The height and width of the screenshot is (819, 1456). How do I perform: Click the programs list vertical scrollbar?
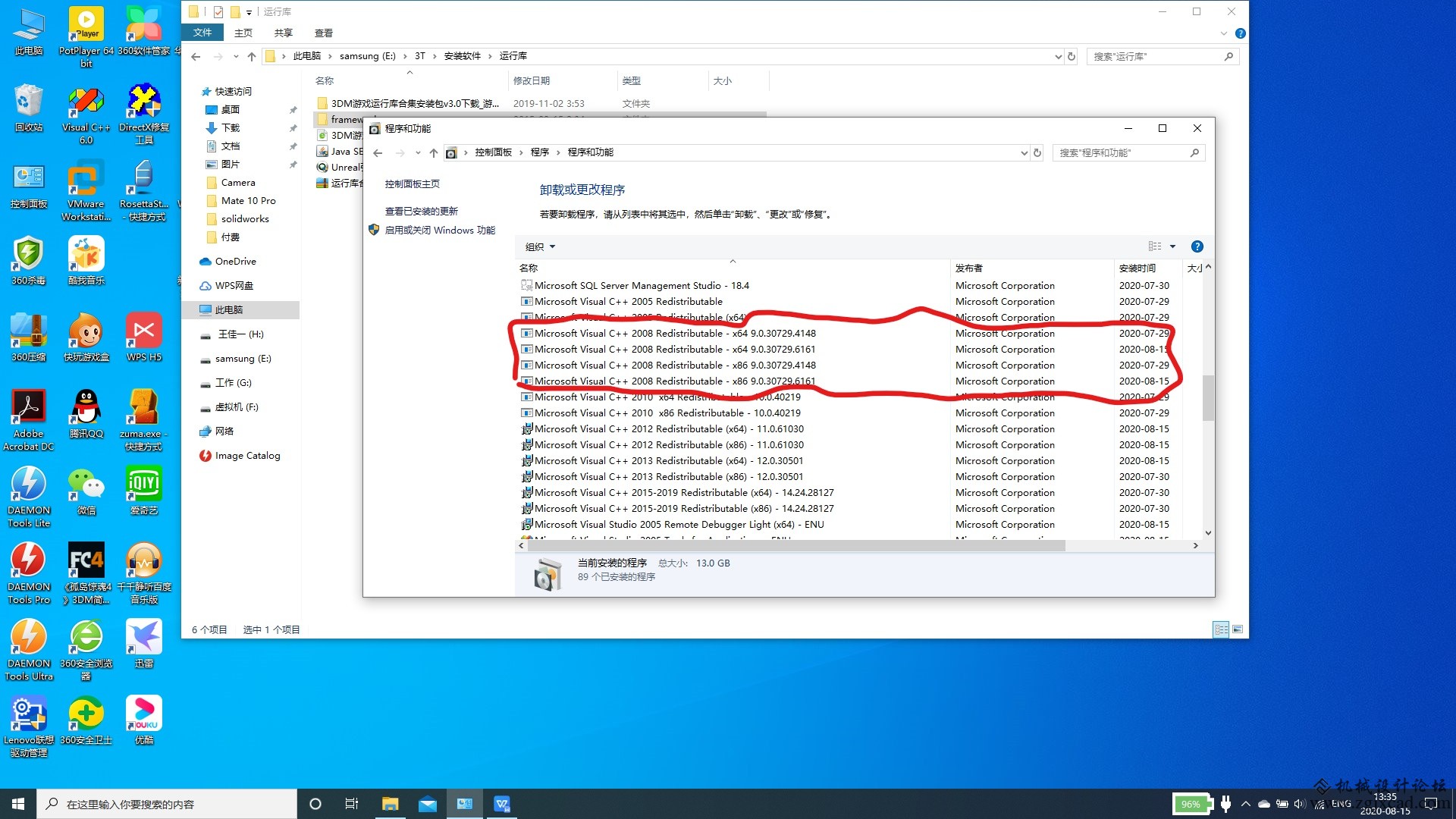(x=1208, y=400)
